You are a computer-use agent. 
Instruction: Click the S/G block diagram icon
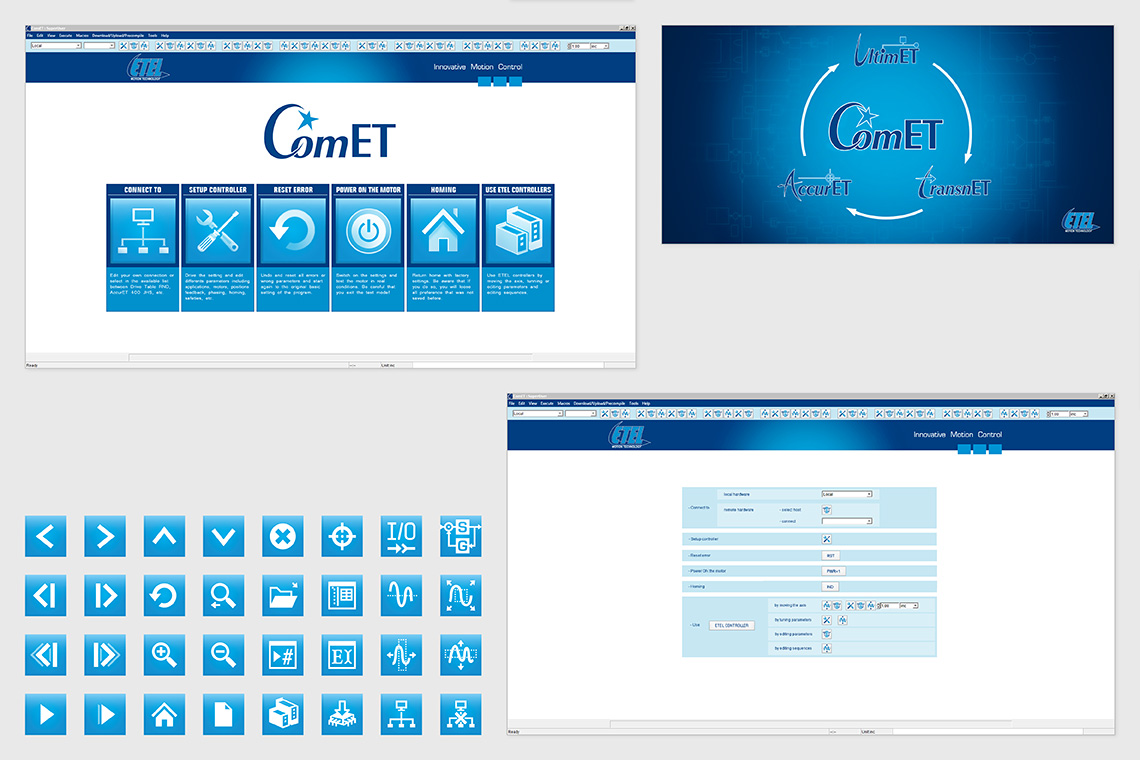(x=460, y=536)
